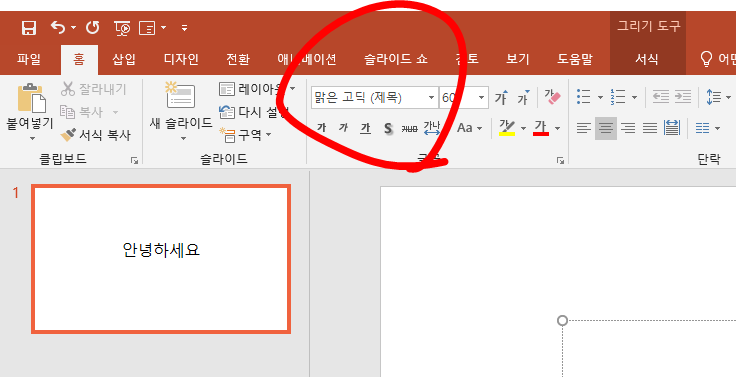
Task: Decrease font size with the smaller 가
Action: 524,98
